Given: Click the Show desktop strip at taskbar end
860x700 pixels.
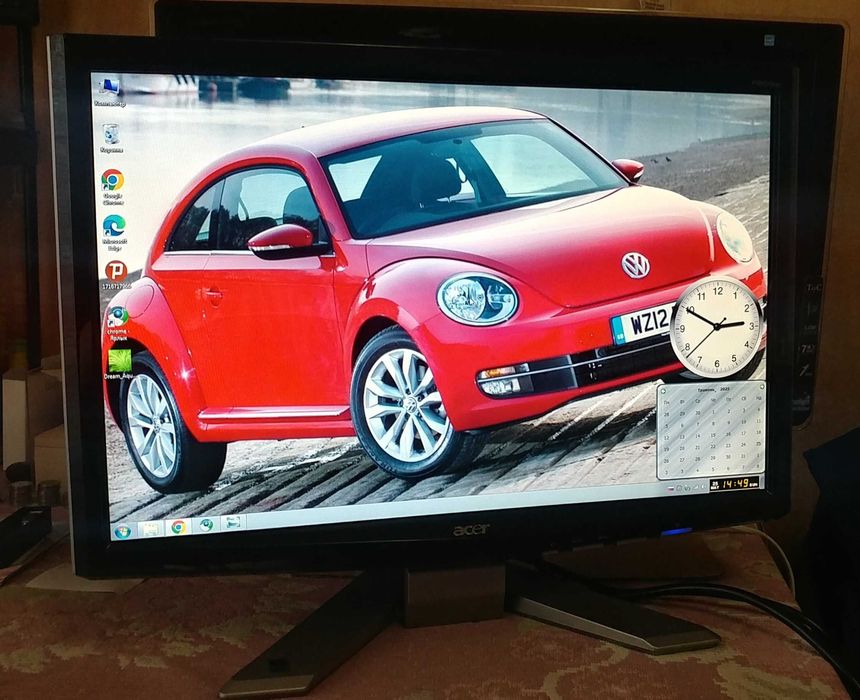Looking at the screenshot, I should [x=762, y=482].
